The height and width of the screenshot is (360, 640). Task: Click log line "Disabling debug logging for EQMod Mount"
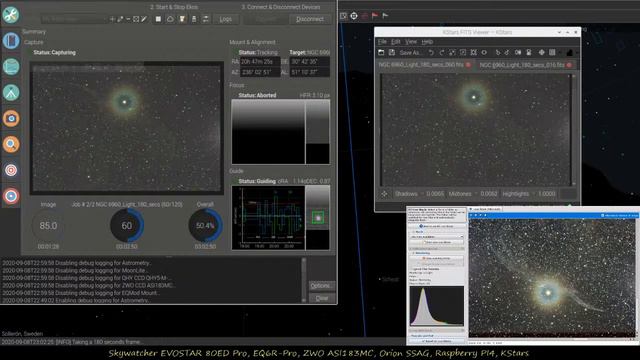82,293
